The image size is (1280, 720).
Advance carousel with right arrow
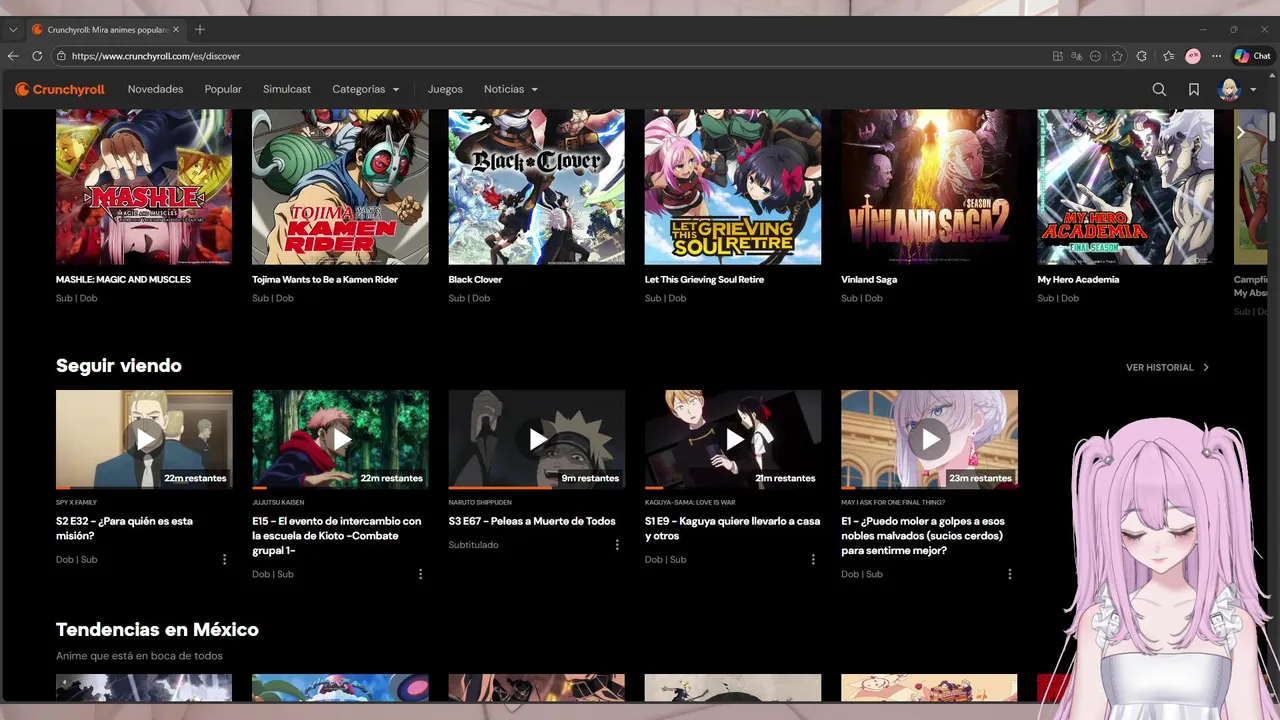pos(1240,132)
